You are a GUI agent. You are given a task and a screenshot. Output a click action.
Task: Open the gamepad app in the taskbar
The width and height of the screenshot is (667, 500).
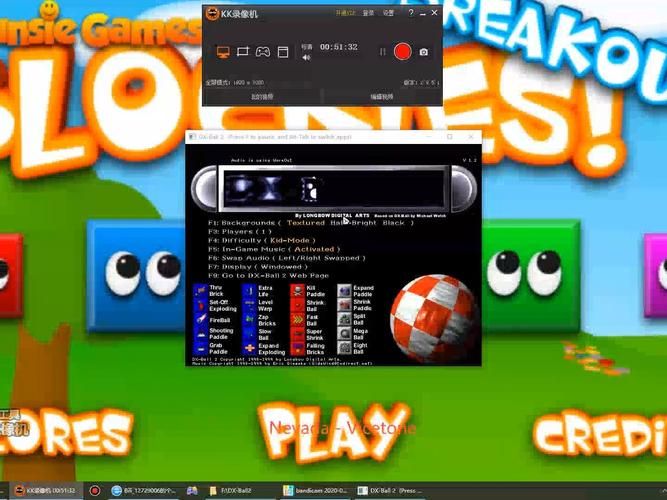[192, 491]
